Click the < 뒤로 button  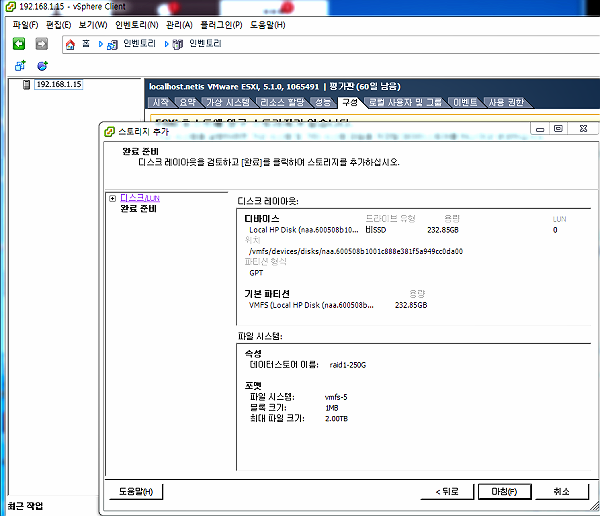[x=447, y=492]
